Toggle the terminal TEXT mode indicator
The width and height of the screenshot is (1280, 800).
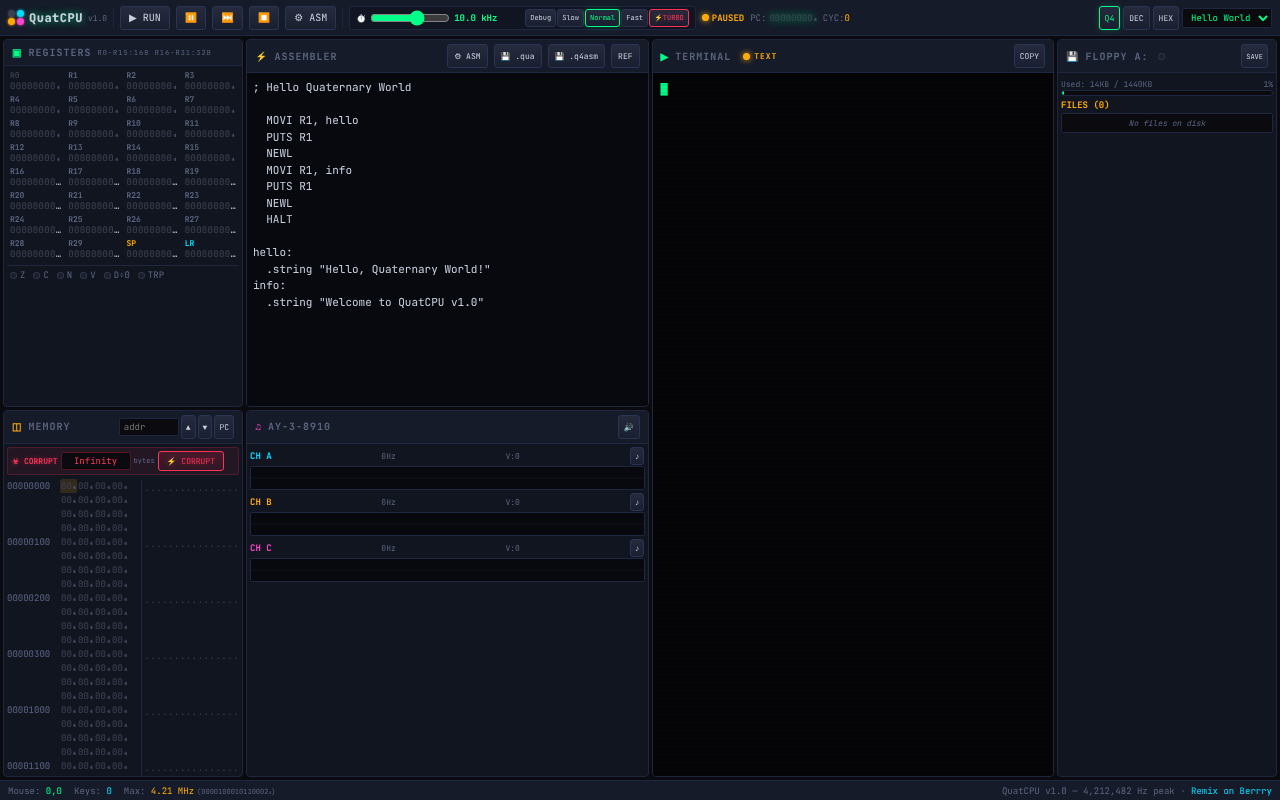759,57
